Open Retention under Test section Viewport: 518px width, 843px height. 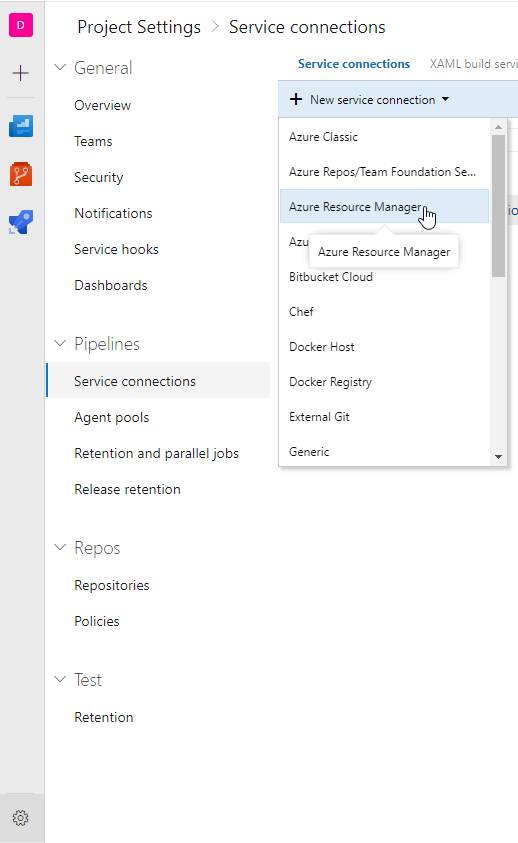pyautogui.click(x=104, y=717)
